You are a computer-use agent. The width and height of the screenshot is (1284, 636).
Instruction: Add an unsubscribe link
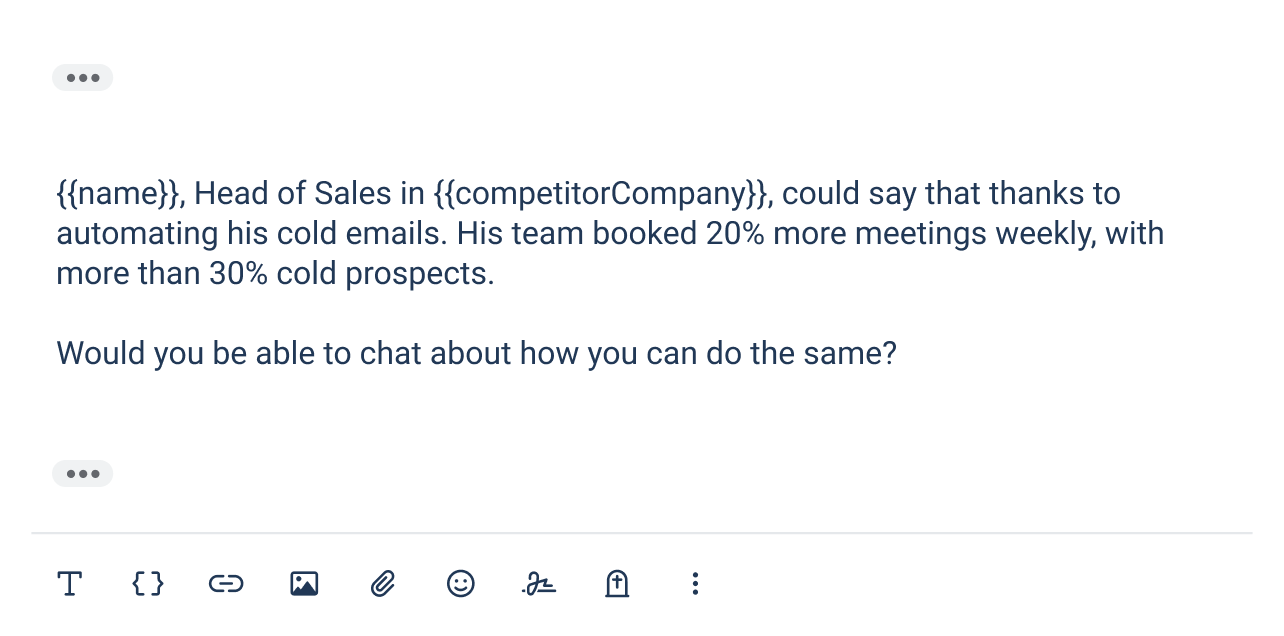[617, 584]
